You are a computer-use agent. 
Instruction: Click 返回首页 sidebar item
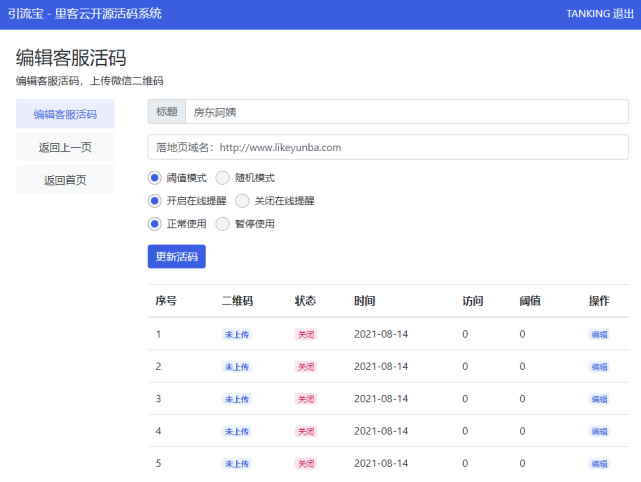65,181
